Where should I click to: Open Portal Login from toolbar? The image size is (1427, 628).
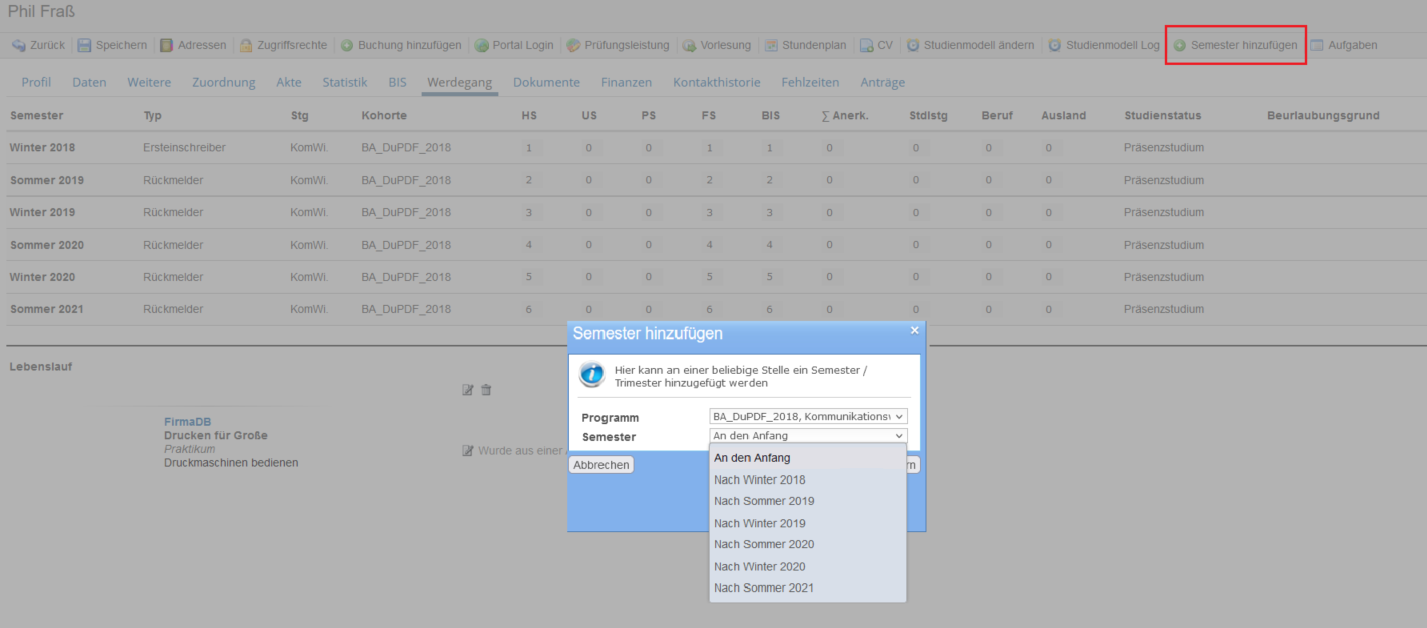point(514,45)
